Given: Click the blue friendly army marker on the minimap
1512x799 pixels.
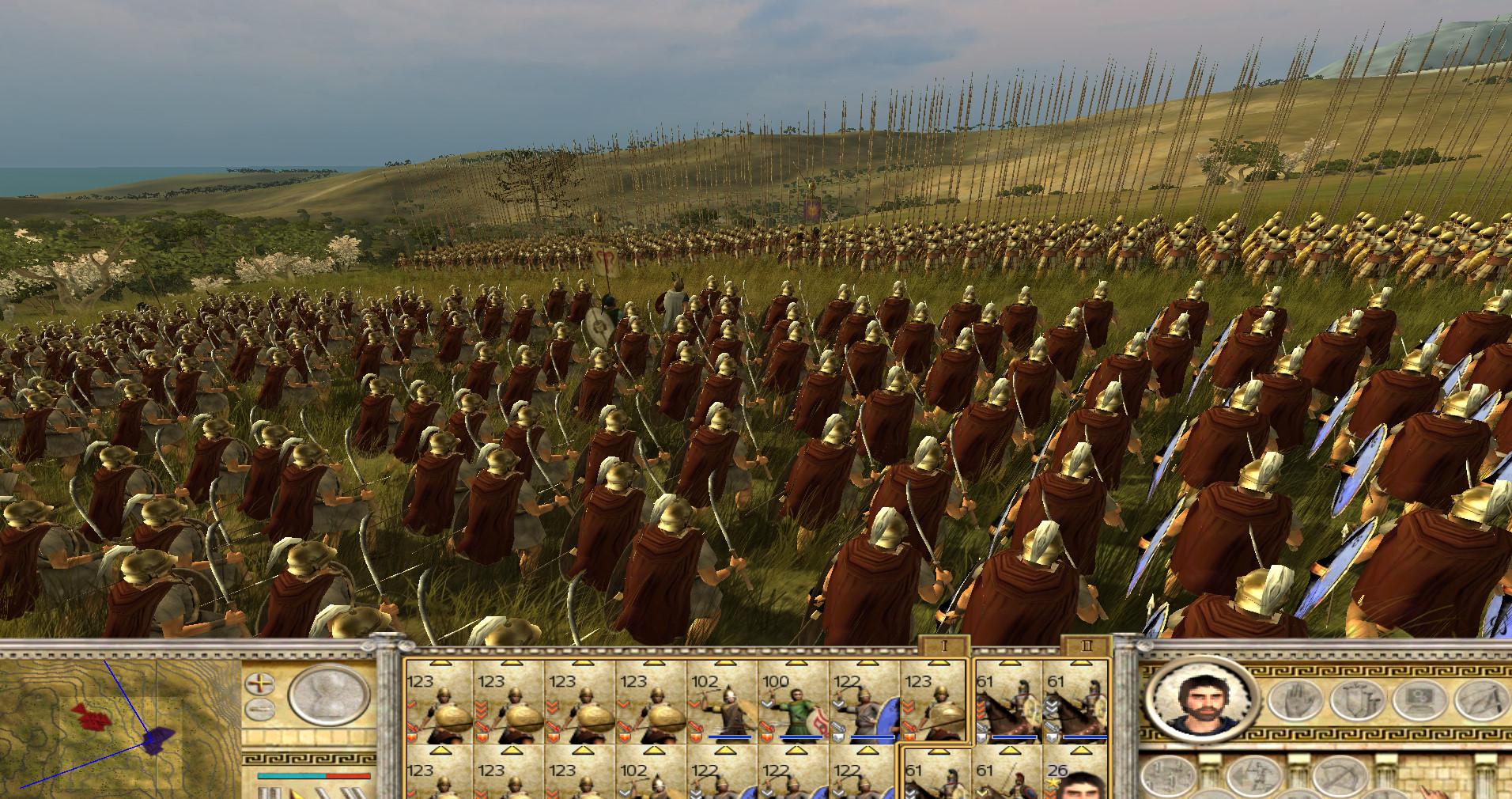Looking at the screenshot, I should [x=158, y=740].
